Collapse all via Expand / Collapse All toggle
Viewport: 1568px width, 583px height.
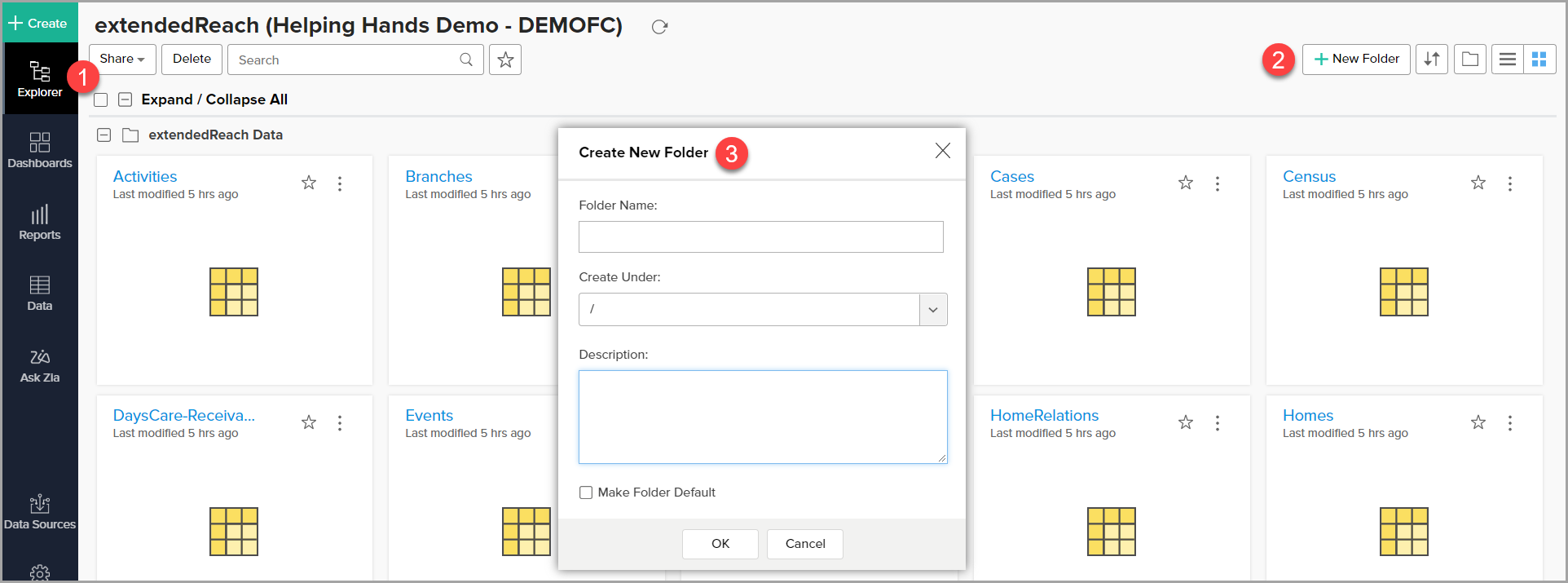pyautogui.click(x=125, y=99)
